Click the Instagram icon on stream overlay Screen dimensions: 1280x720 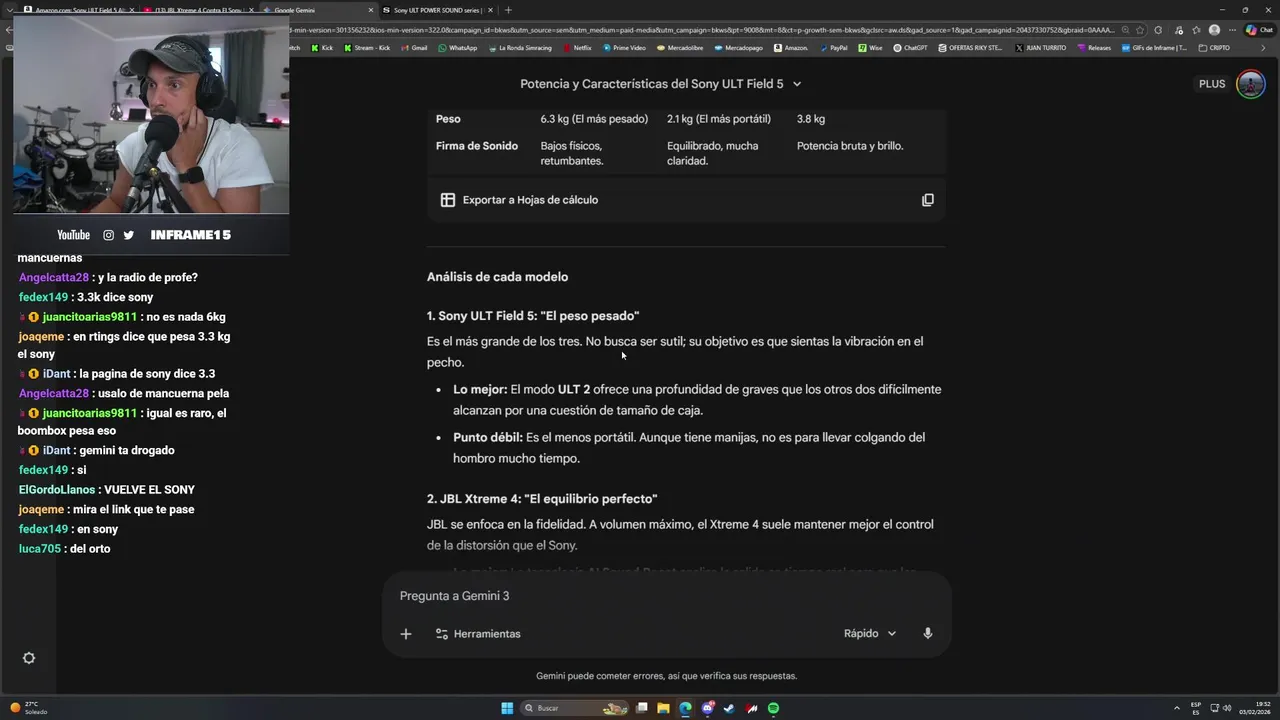(108, 235)
